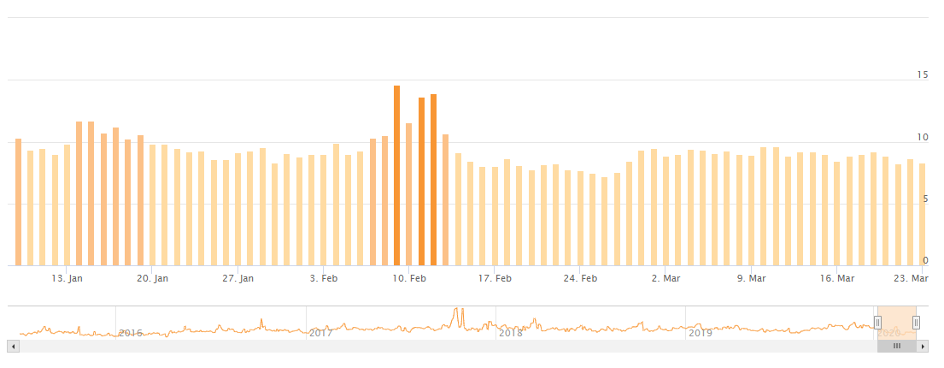Screen dimensions: 944x368
Task: Select the last bar above 23. Mar
Action: click(x=922, y=214)
